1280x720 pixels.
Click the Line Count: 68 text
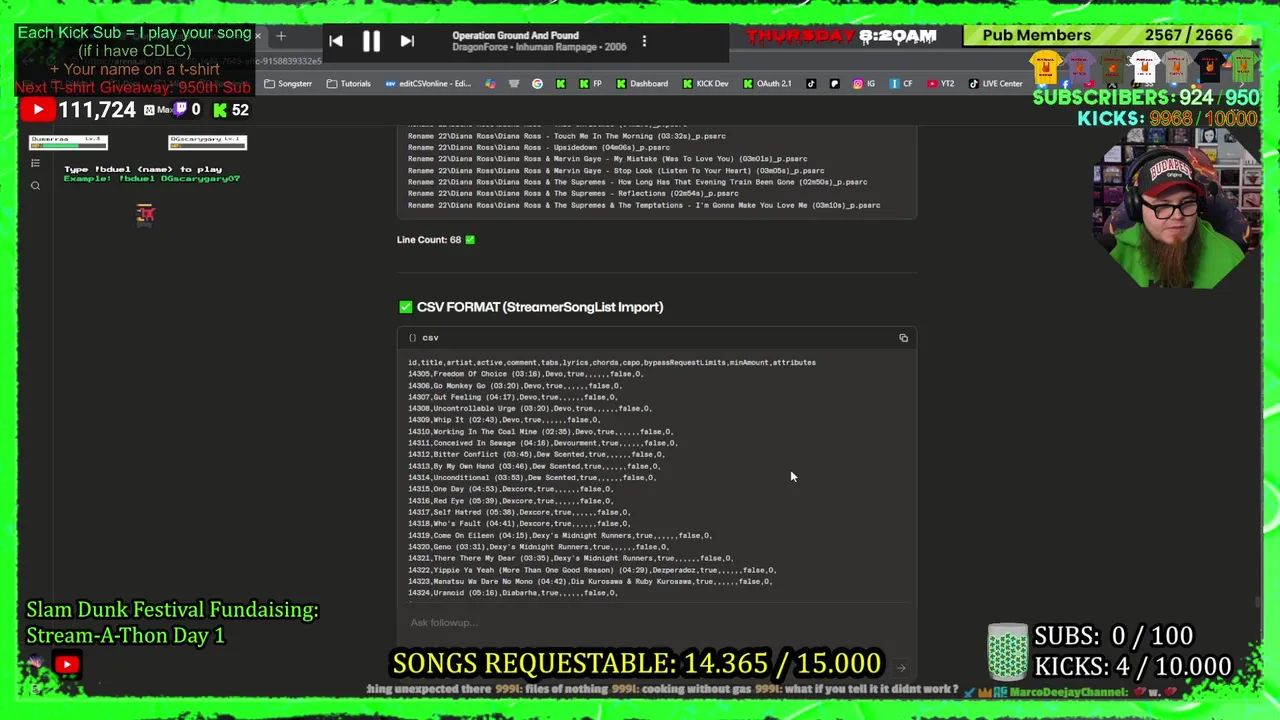click(436, 239)
